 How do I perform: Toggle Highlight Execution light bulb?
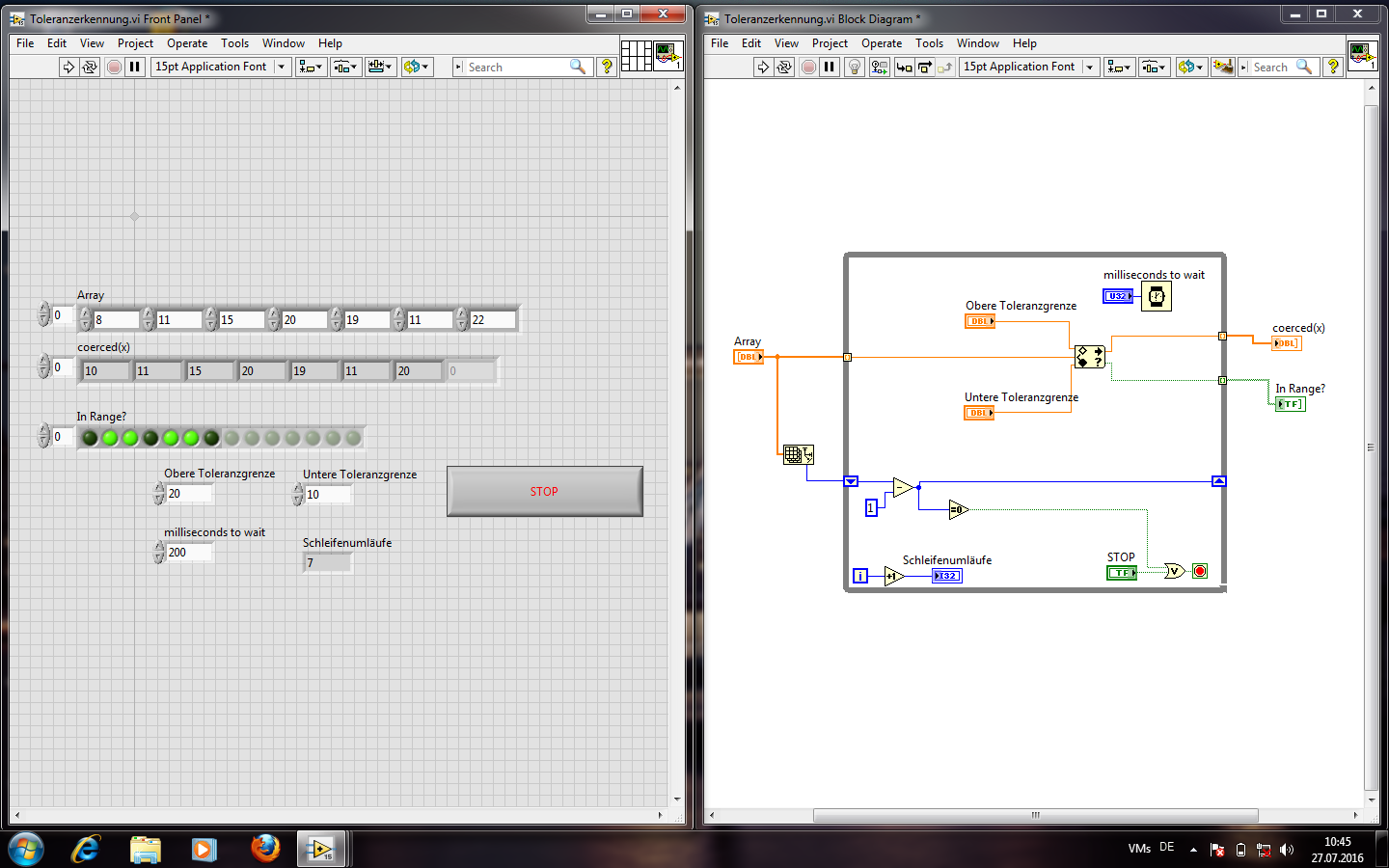(x=855, y=67)
